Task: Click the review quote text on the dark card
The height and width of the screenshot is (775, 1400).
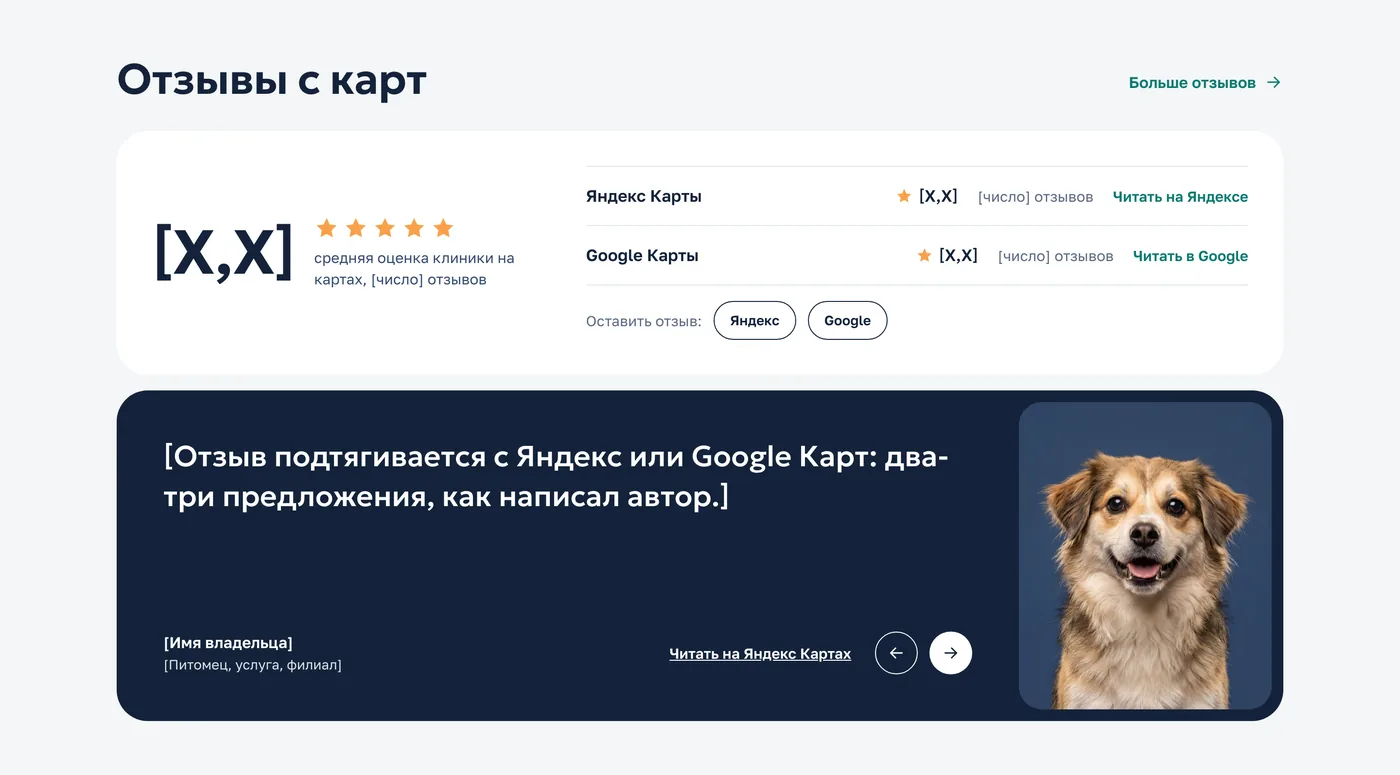Action: click(x=556, y=476)
